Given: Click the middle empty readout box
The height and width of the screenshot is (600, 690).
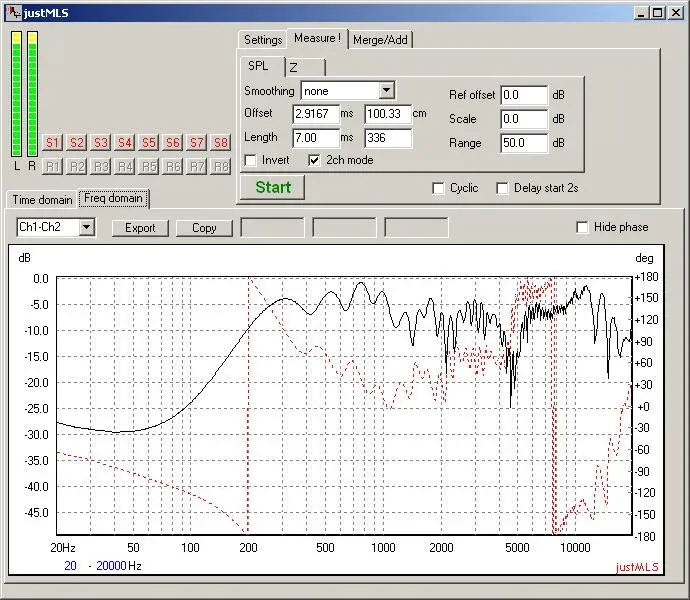Looking at the screenshot, I should pyautogui.click(x=344, y=228).
